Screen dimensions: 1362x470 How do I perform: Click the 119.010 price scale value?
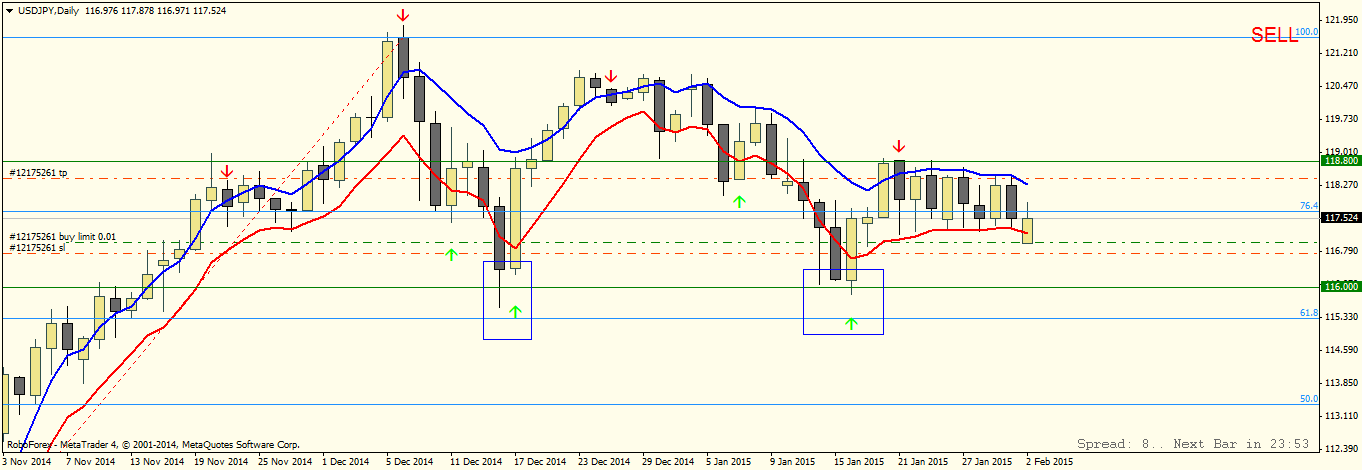(x=1340, y=152)
